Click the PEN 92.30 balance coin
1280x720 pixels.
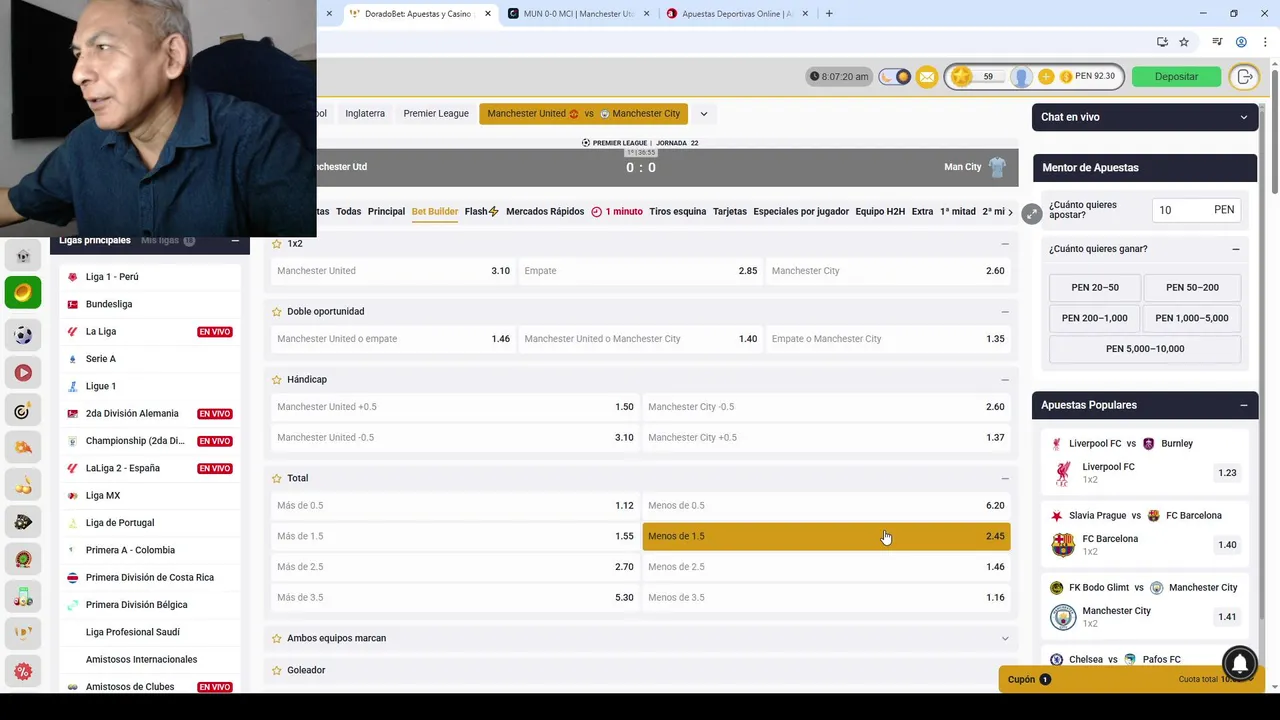1066,77
